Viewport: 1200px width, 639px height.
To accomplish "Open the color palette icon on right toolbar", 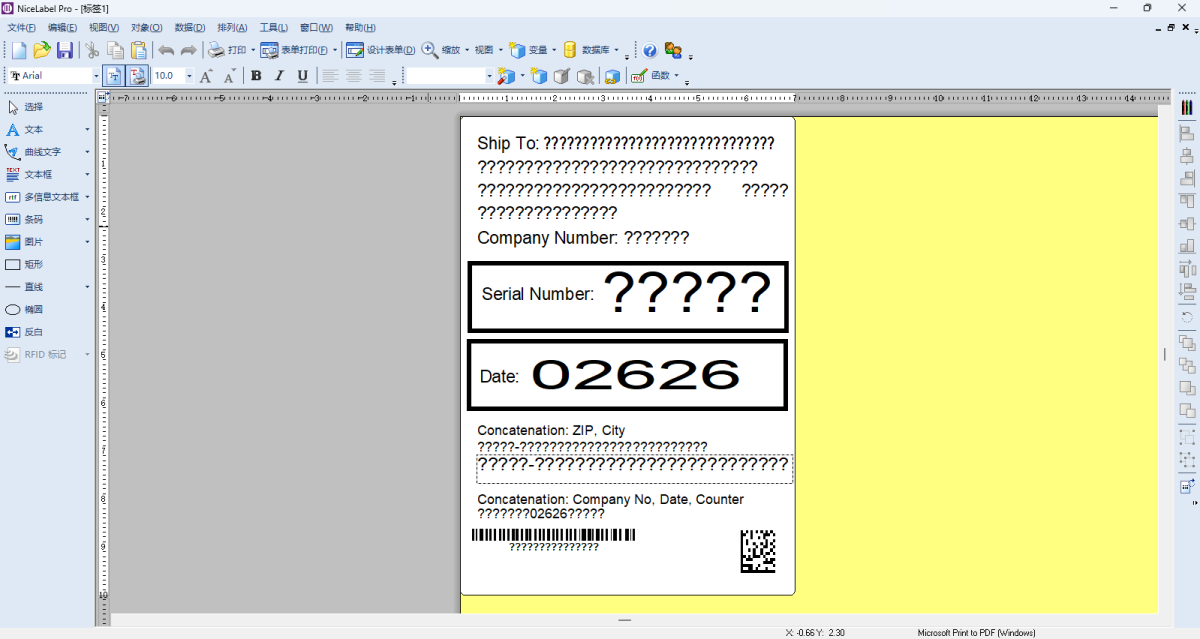I will (1187, 107).
